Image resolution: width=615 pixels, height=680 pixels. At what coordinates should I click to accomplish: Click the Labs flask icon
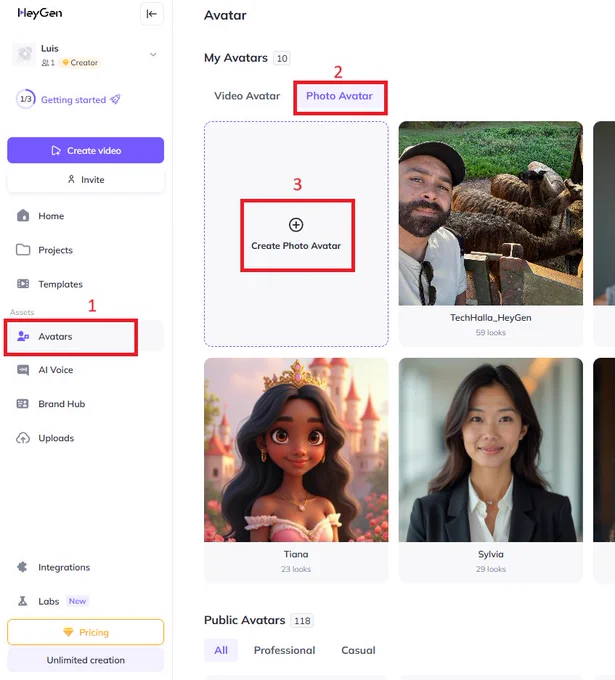pos(23,601)
